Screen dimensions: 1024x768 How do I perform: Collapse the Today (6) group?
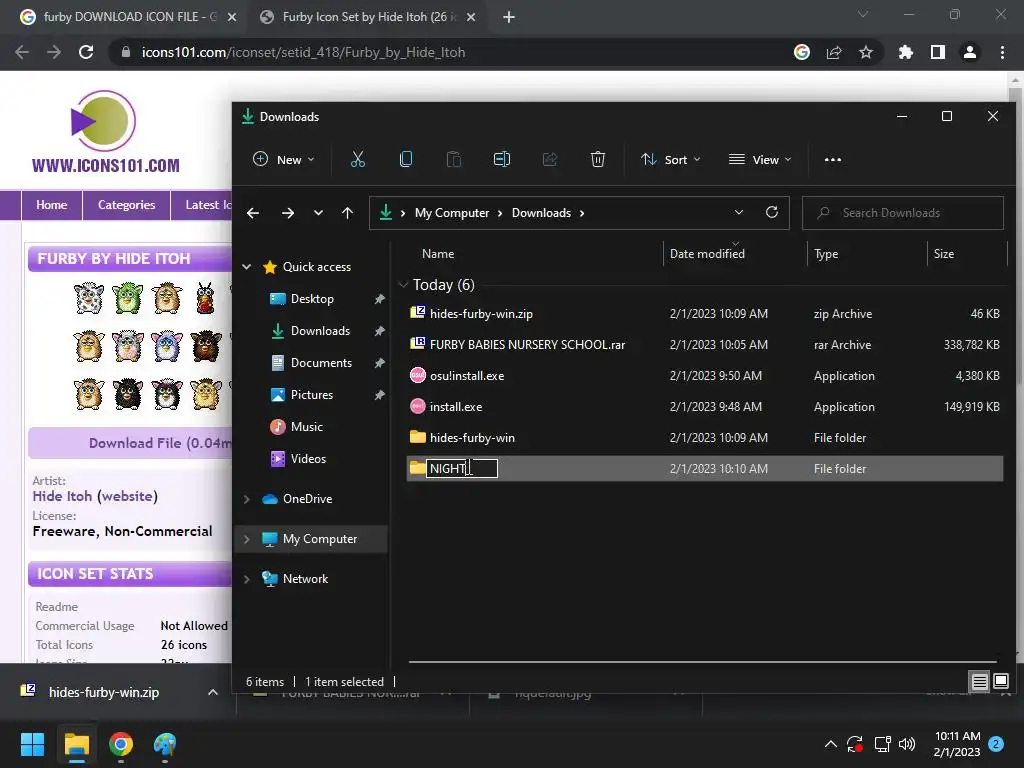point(403,285)
